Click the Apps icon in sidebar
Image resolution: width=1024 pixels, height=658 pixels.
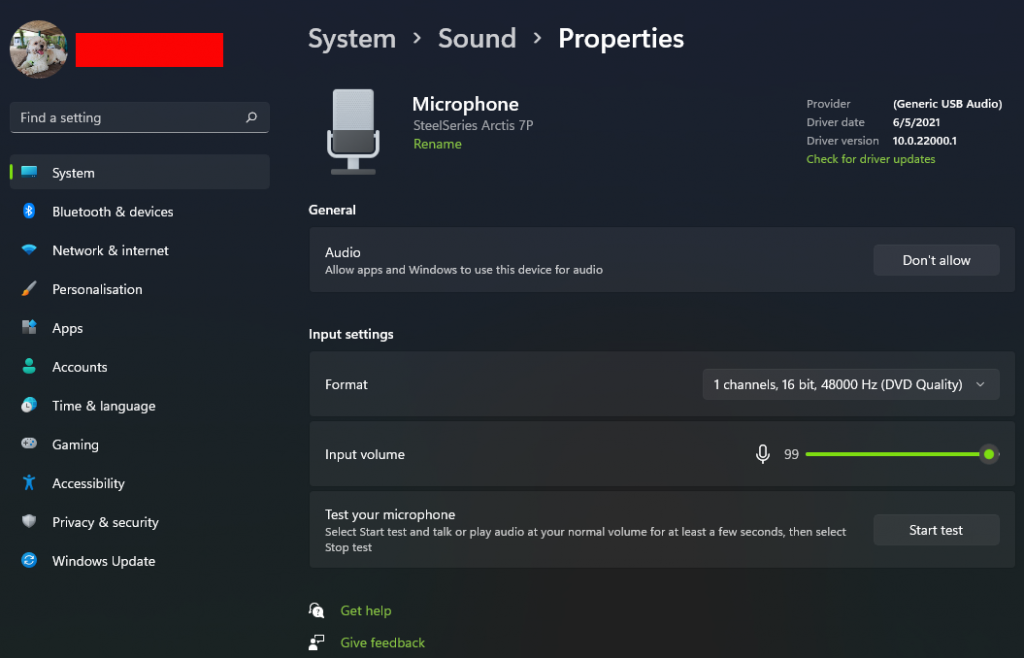tap(29, 328)
